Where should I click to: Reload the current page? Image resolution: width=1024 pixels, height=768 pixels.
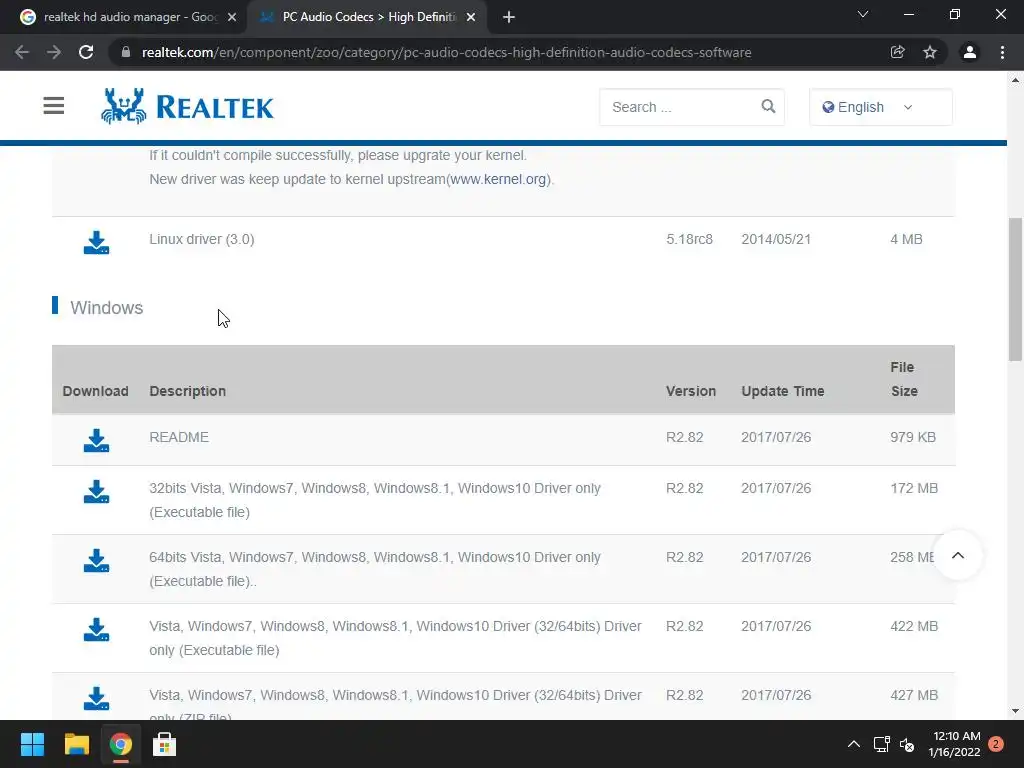click(x=86, y=52)
